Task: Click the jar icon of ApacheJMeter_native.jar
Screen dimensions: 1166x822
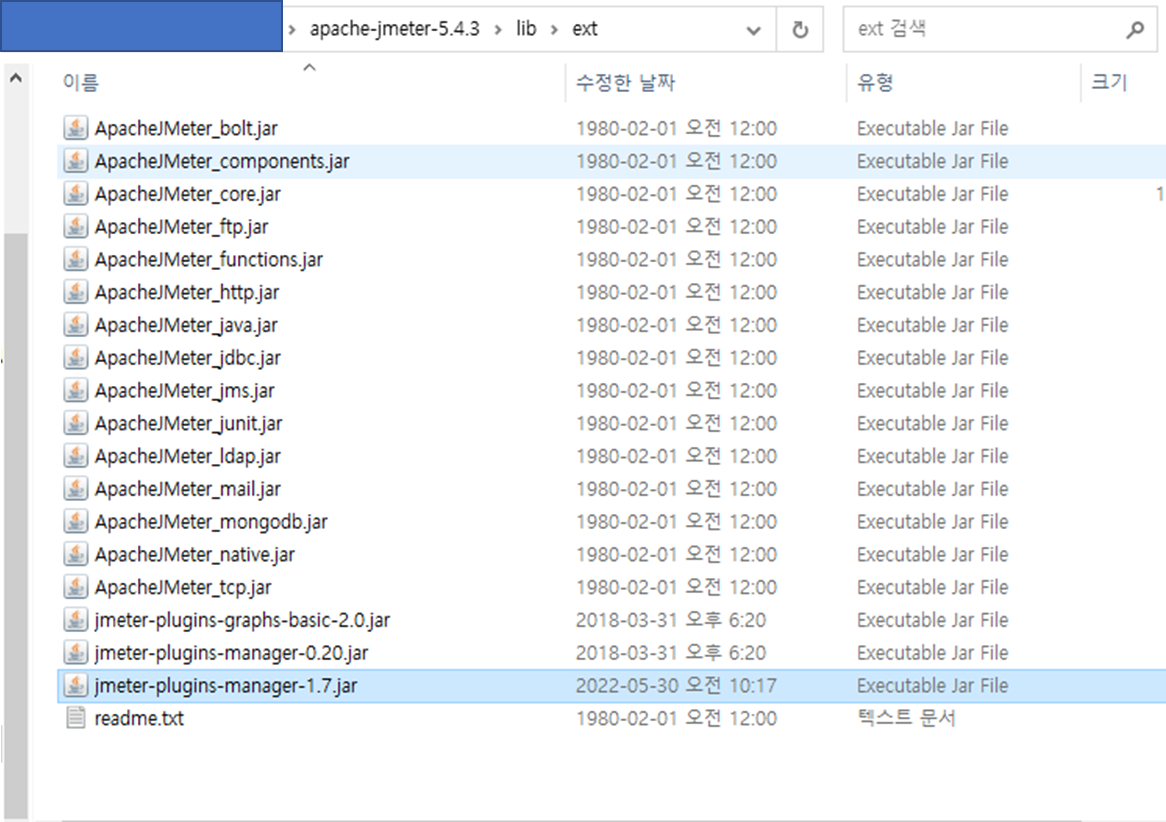Action: pyautogui.click(x=75, y=553)
